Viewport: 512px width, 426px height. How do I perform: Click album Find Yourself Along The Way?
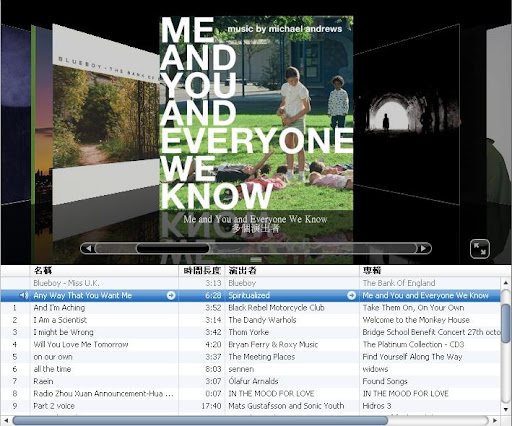click(x=412, y=357)
